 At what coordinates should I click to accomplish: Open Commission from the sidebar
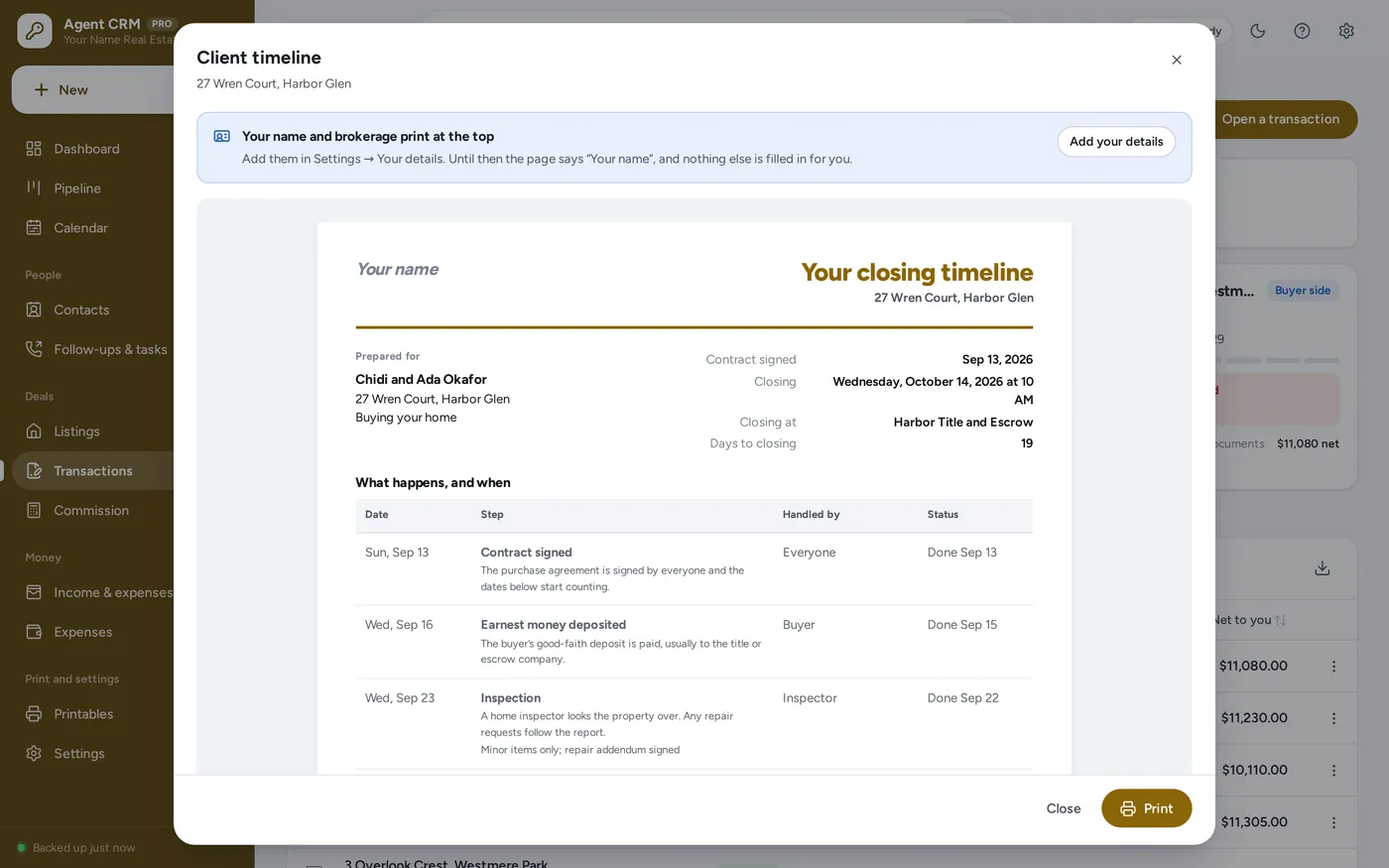click(91, 511)
